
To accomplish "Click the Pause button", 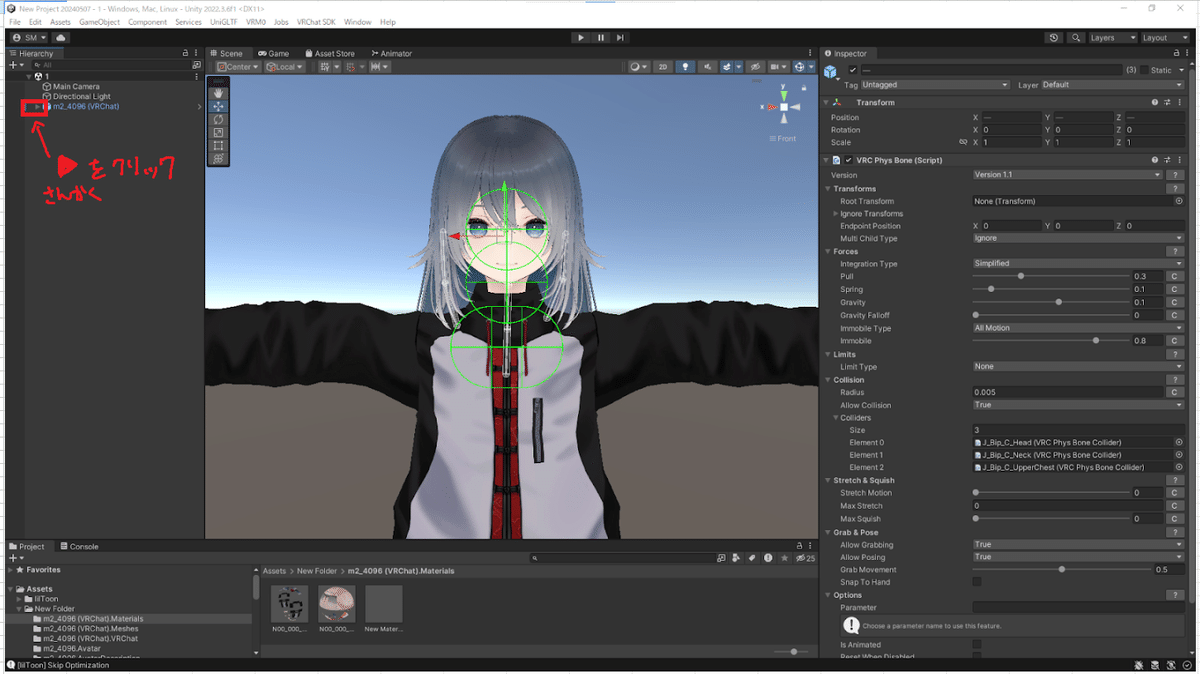I will 601,38.
